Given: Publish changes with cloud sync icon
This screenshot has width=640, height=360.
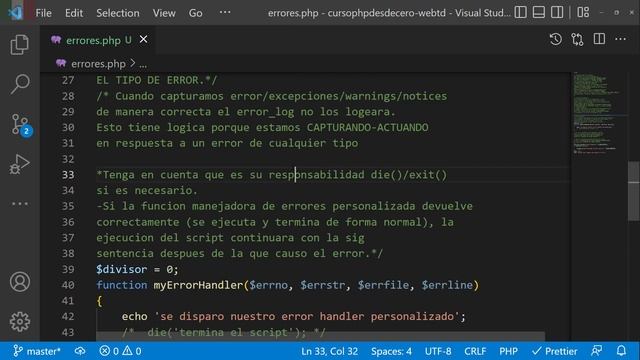Looking at the screenshot, I should pos(80,351).
